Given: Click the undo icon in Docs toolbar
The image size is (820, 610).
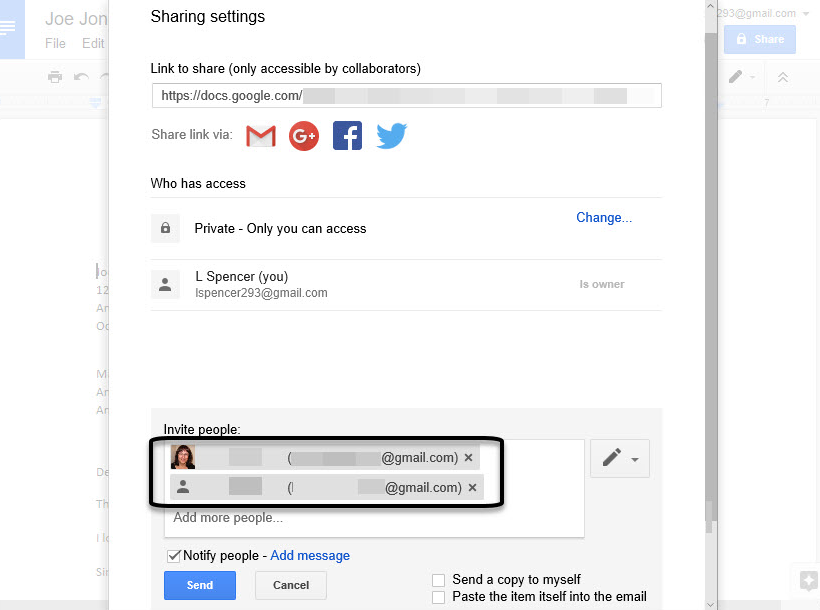Looking at the screenshot, I should (x=81, y=77).
